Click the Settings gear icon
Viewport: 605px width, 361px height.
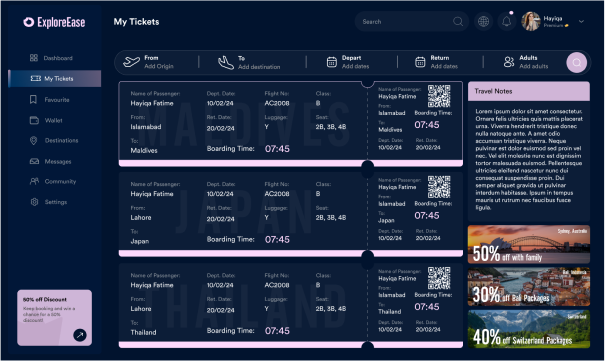tap(34, 202)
